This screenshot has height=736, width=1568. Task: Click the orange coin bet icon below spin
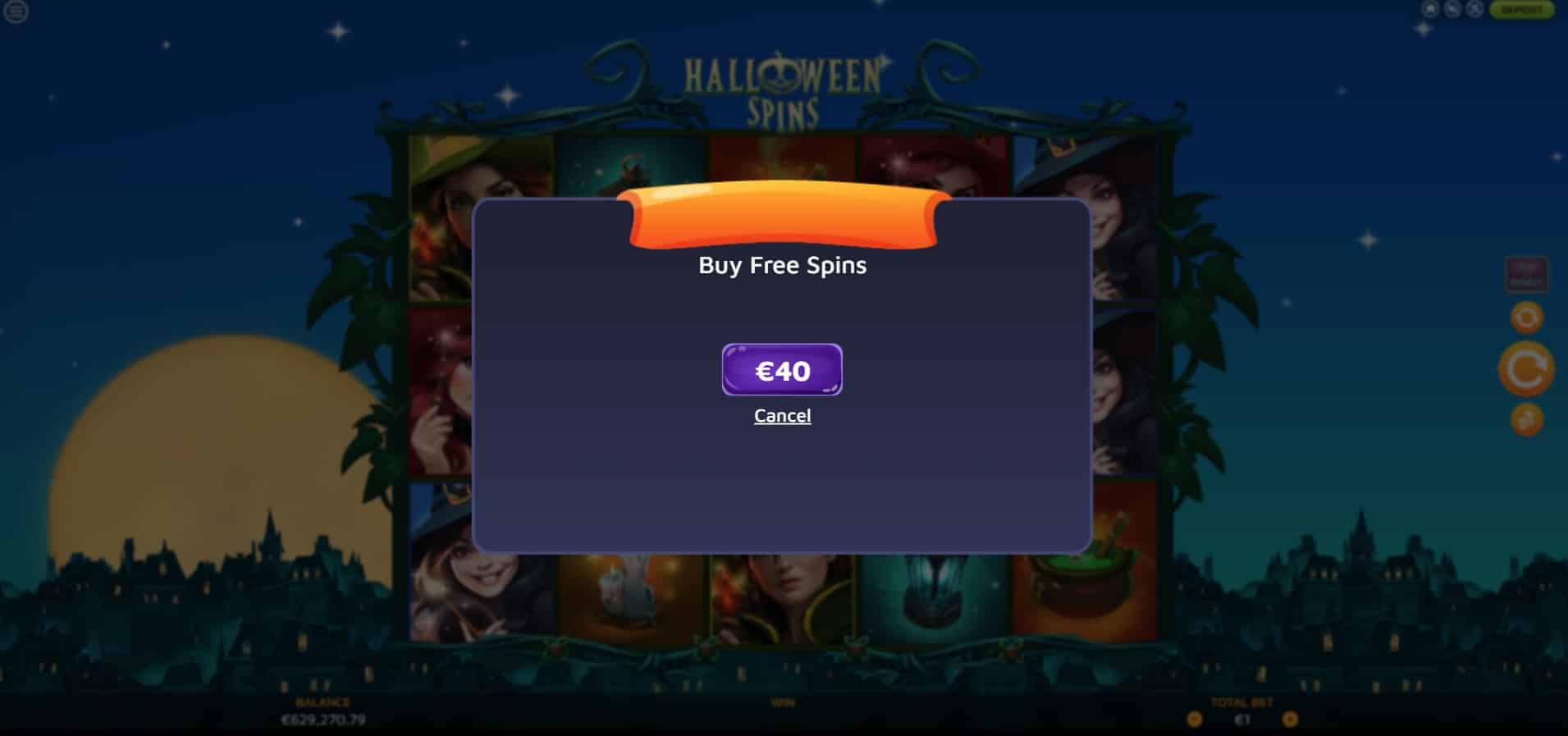[x=1526, y=420]
